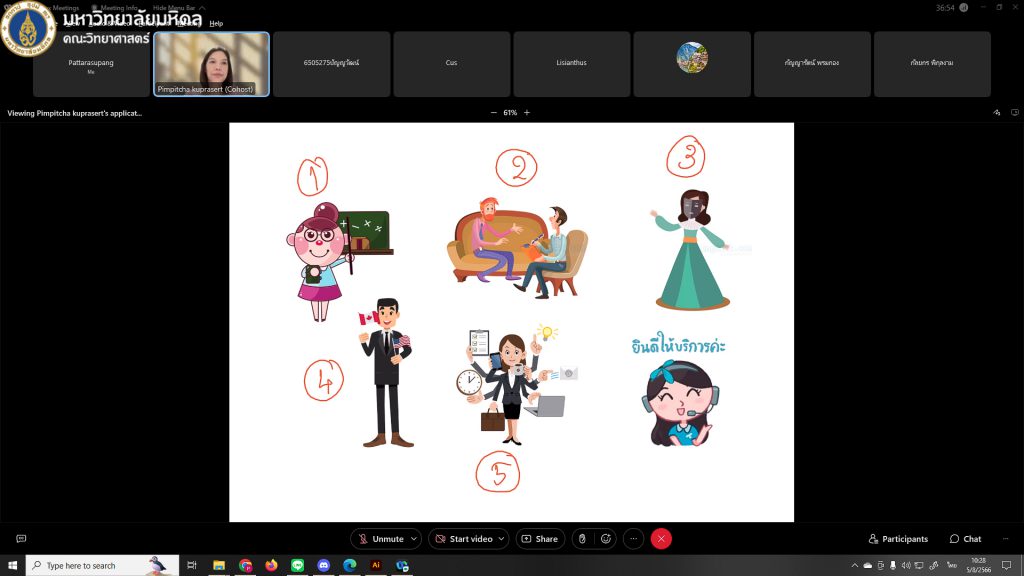
Task: Click the Windows search box
Action: tap(102, 566)
